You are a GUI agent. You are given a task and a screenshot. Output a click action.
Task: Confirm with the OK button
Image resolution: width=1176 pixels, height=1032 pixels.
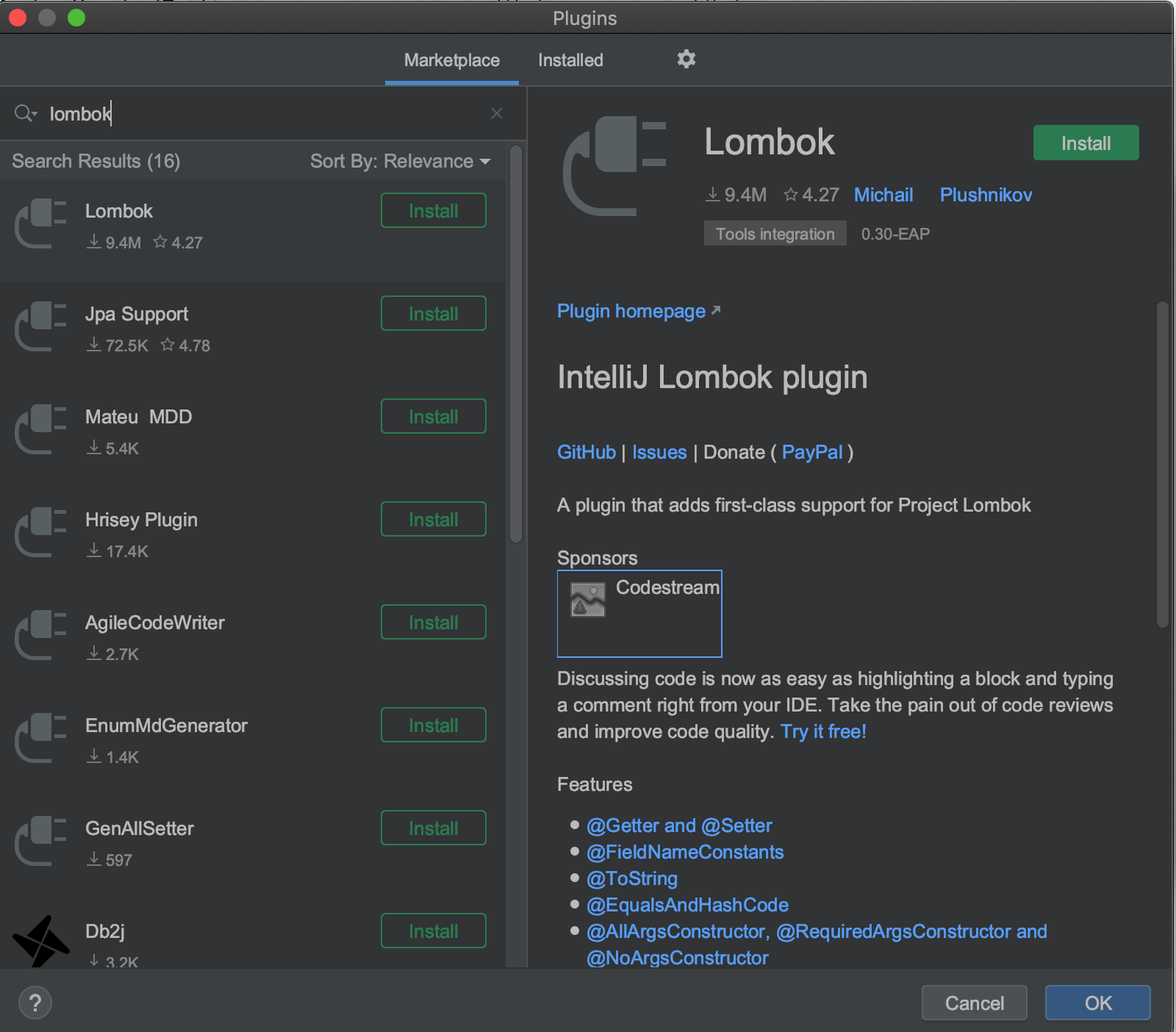[1097, 1003]
